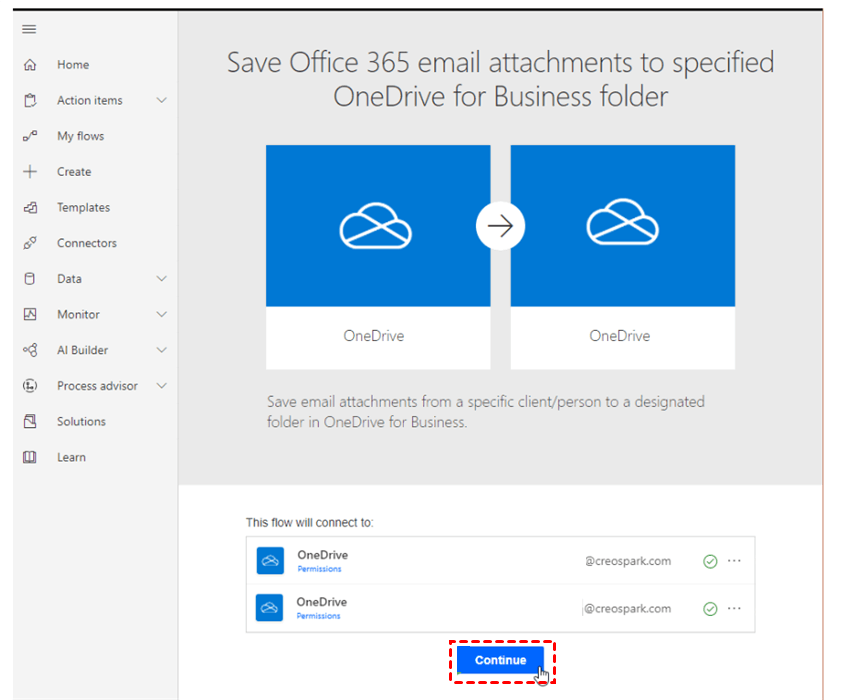Click the Connectors plug icon

pyautogui.click(x=30, y=243)
